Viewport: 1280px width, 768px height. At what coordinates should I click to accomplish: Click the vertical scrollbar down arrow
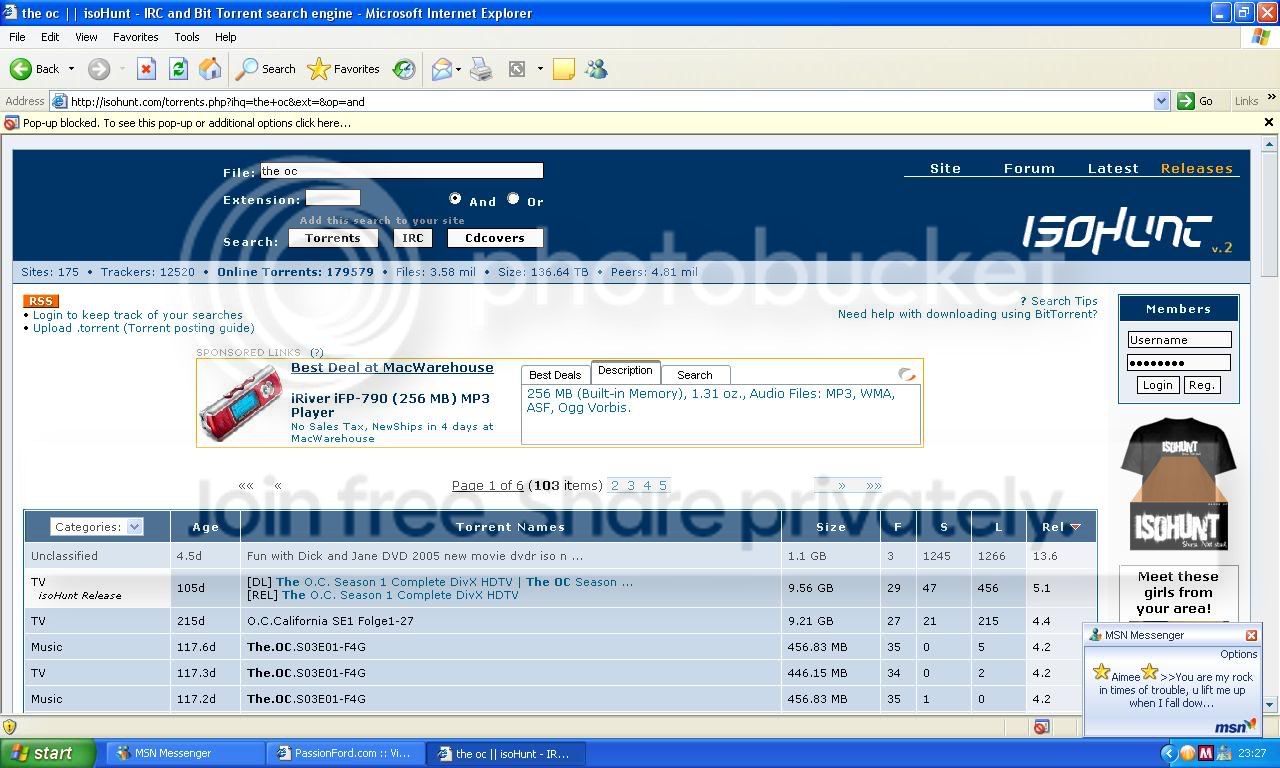[x=1271, y=705]
